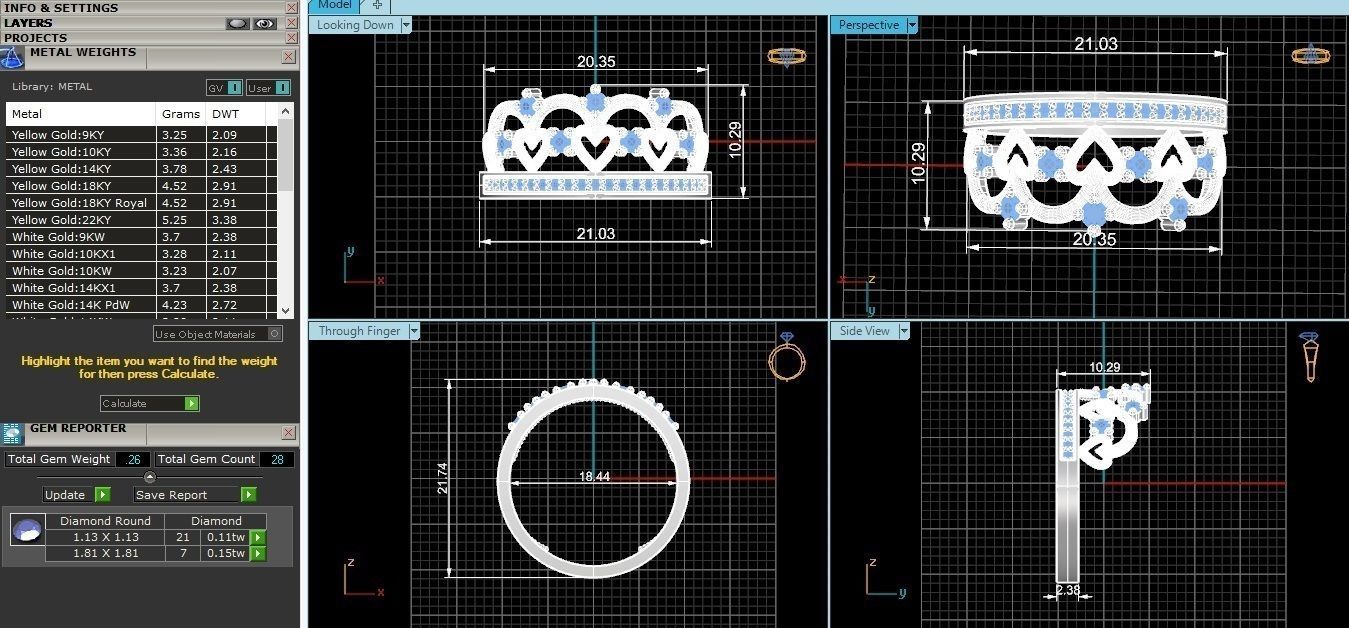The height and width of the screenshot is (628, 1349).
Task: Select the Yellow Gold:14KY row
Action: [x=142, y=168]
